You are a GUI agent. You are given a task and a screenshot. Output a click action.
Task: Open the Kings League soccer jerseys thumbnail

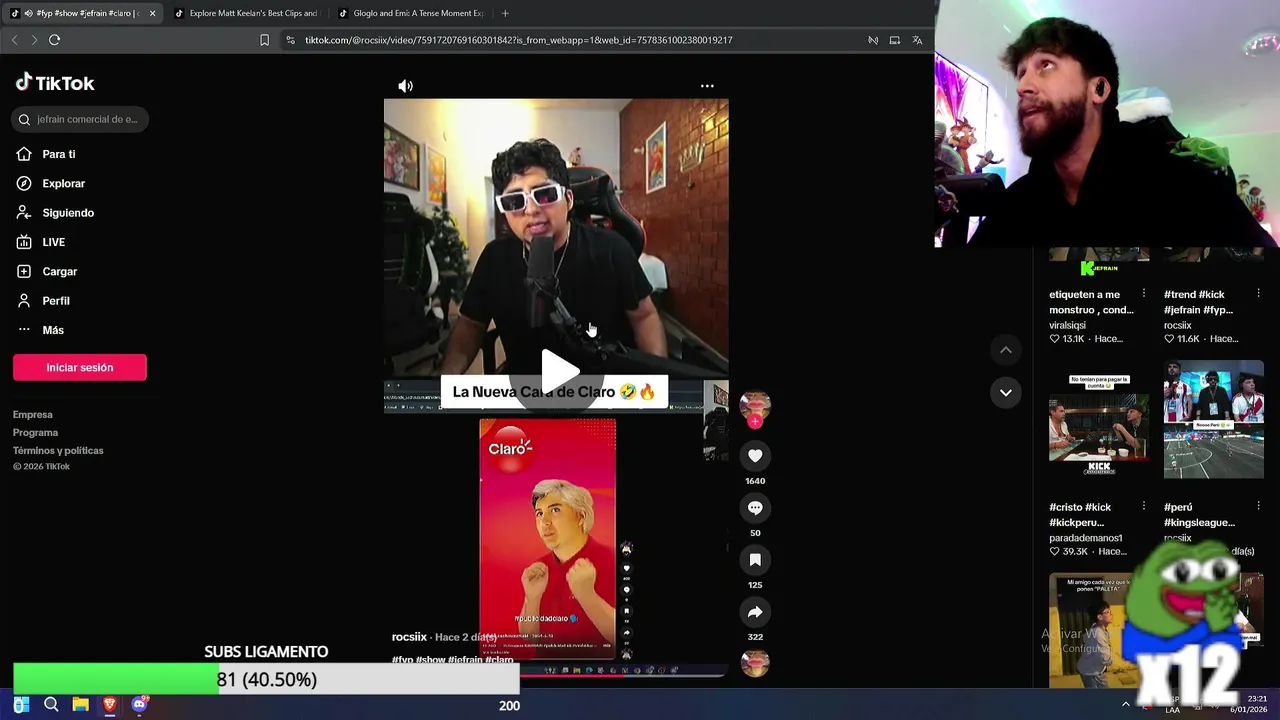(x=1214, y=419)
